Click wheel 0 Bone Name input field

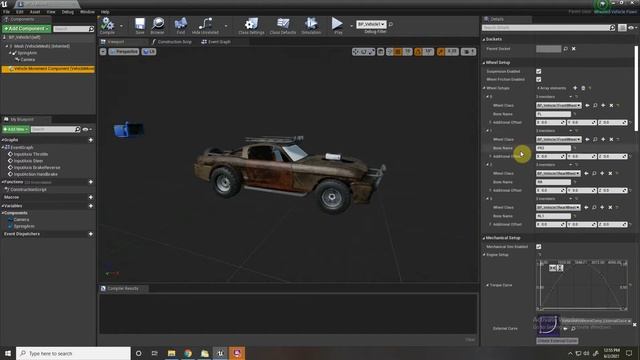(553, 114)
